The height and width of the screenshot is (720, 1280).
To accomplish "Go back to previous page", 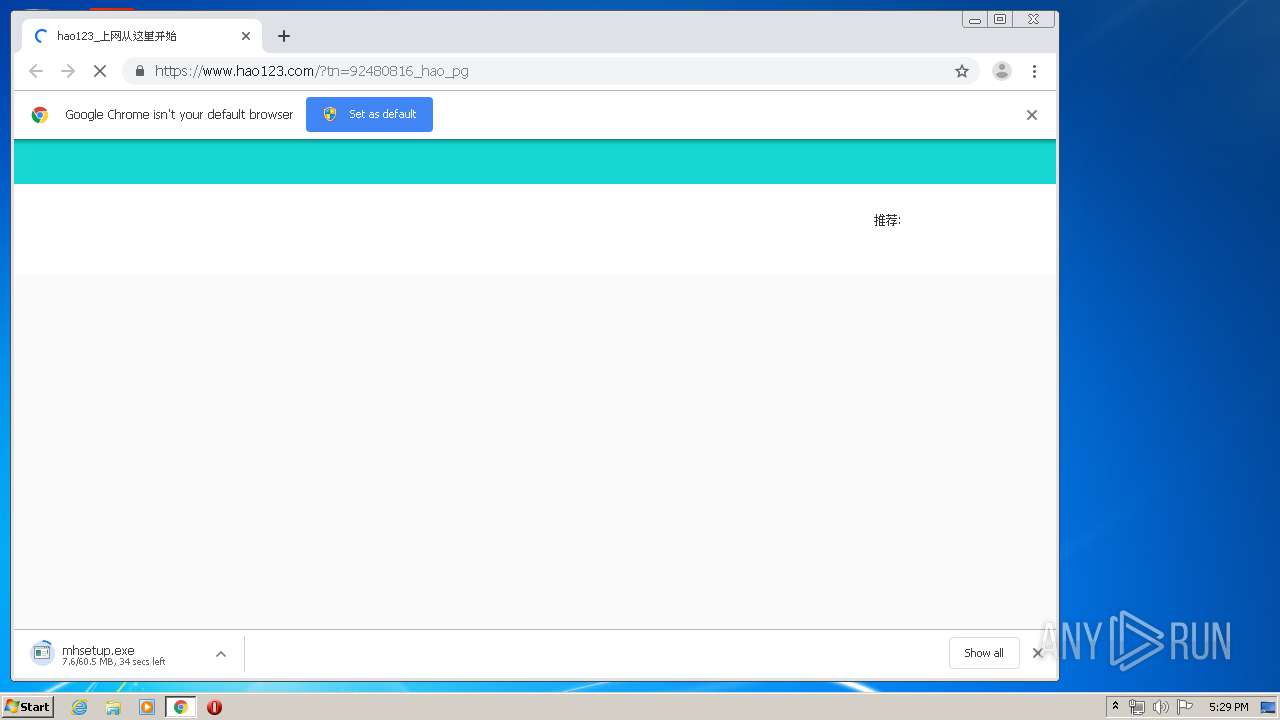I will [x=36, y=71].
